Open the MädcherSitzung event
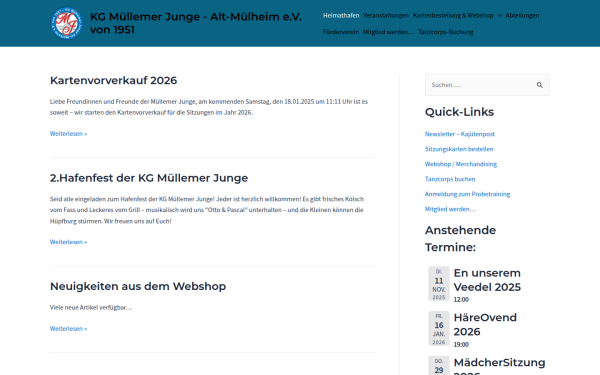600x375 pixels. click(499, 365)
